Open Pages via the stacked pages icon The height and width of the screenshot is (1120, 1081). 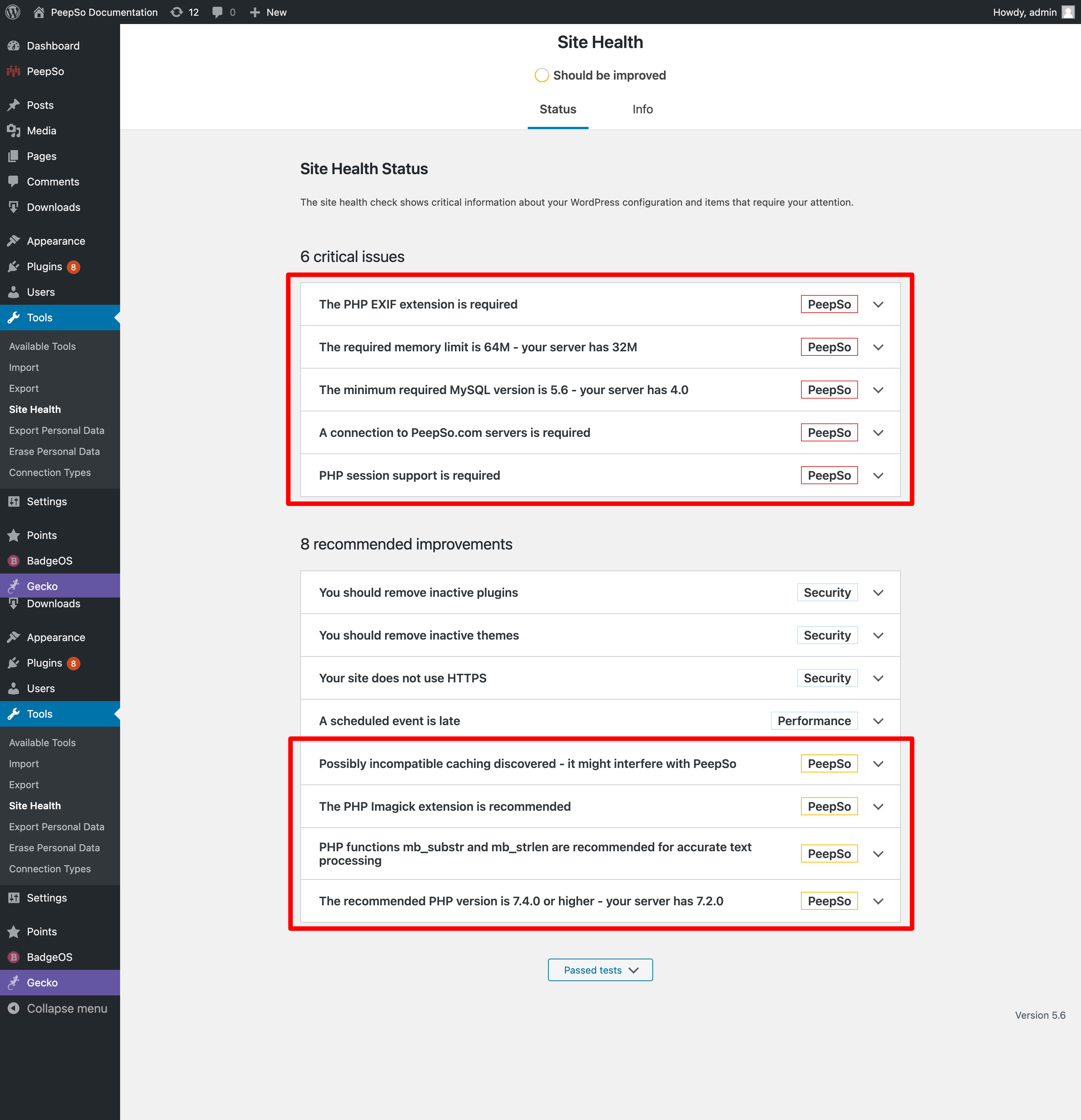pyautogui.click(x=14, y=156)
